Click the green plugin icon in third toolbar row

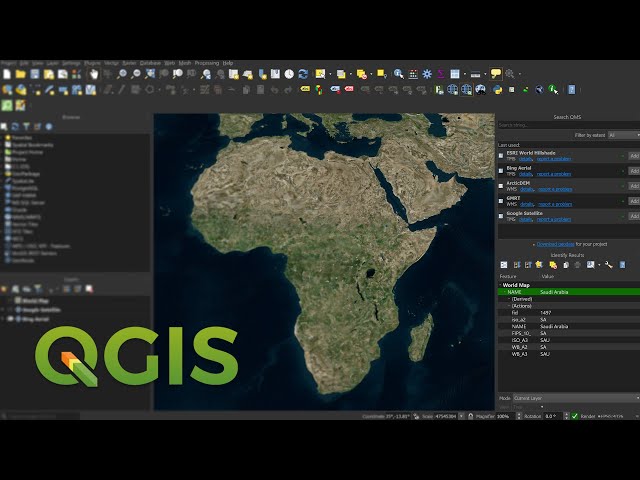pos(7,105)
